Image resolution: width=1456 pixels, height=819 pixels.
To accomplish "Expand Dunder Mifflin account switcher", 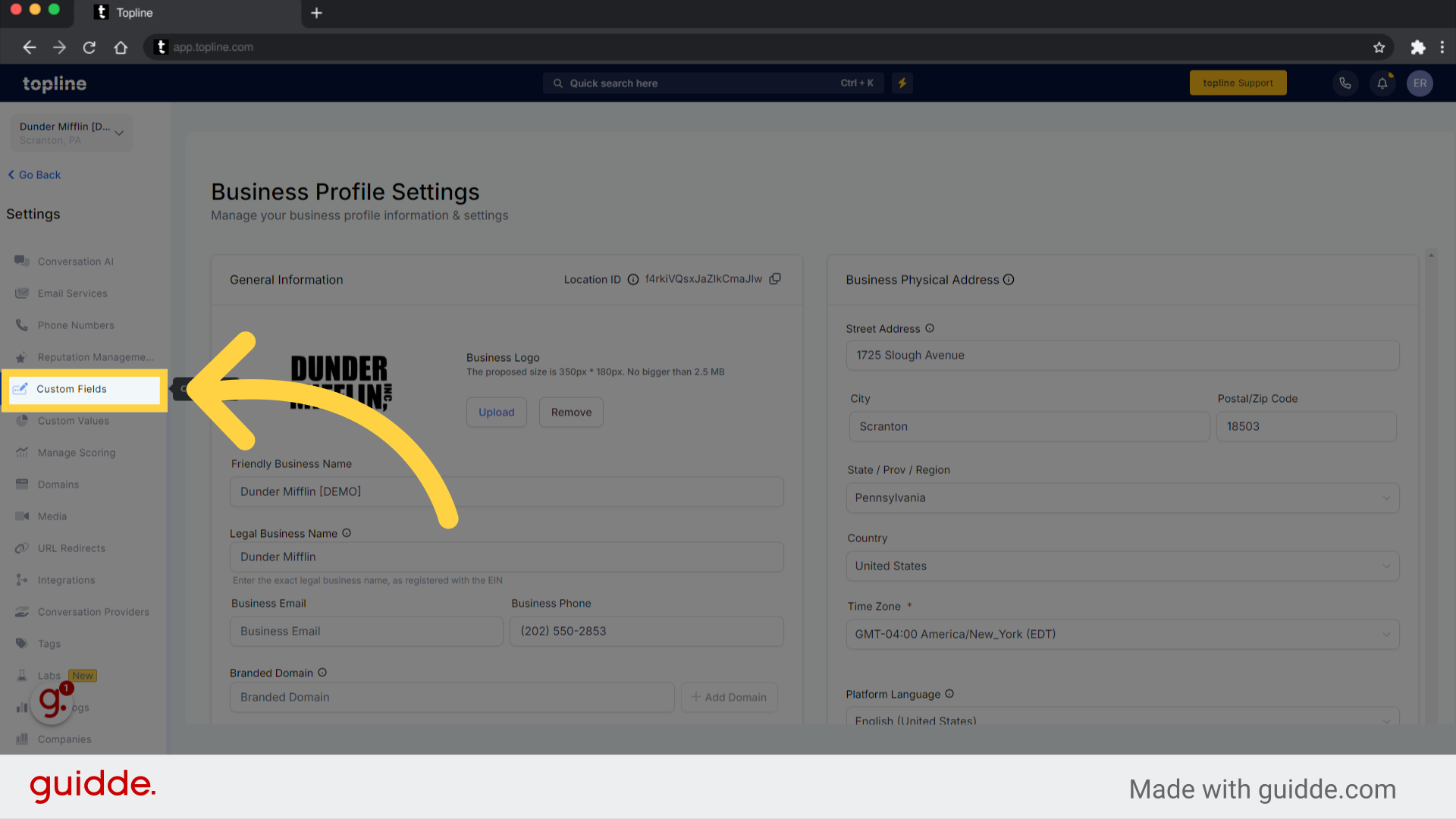I will (71, 133).
